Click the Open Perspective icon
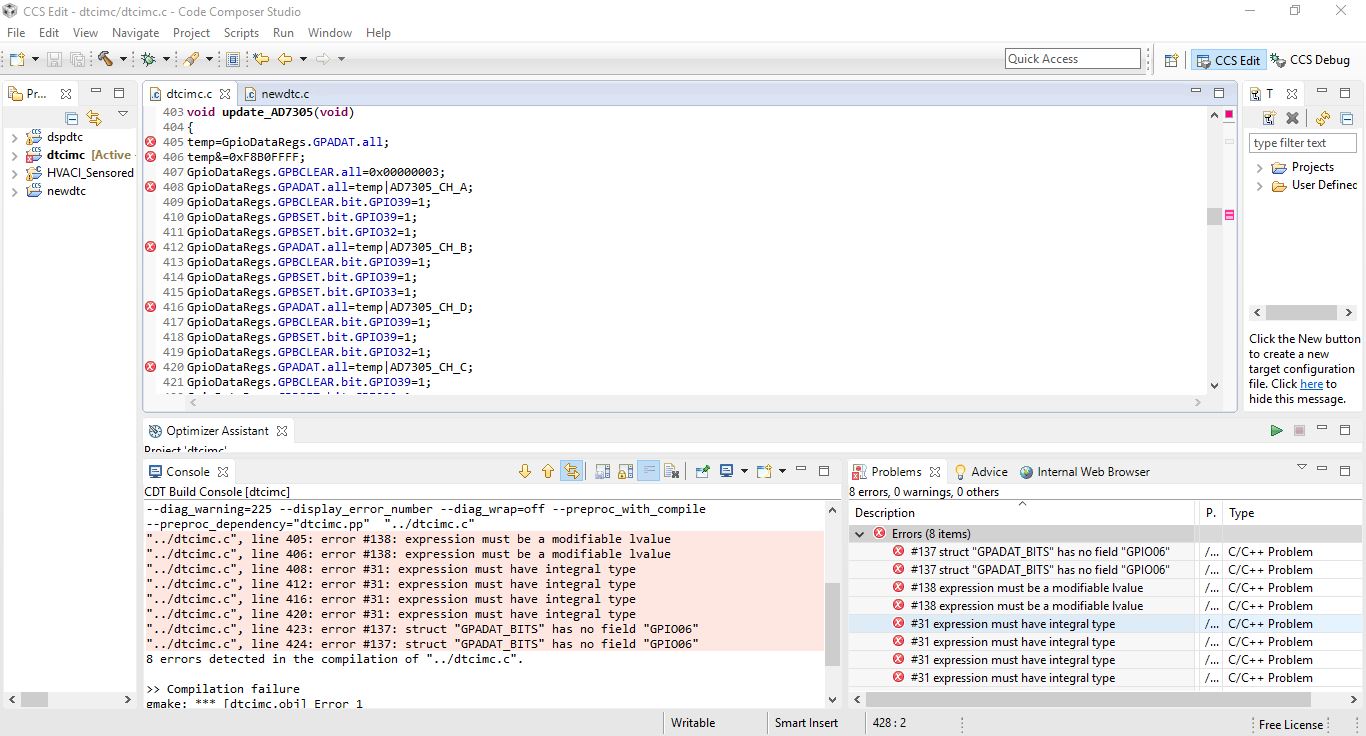The width and height of the screenshot is (1366, 736). [x=1171, y=60]
